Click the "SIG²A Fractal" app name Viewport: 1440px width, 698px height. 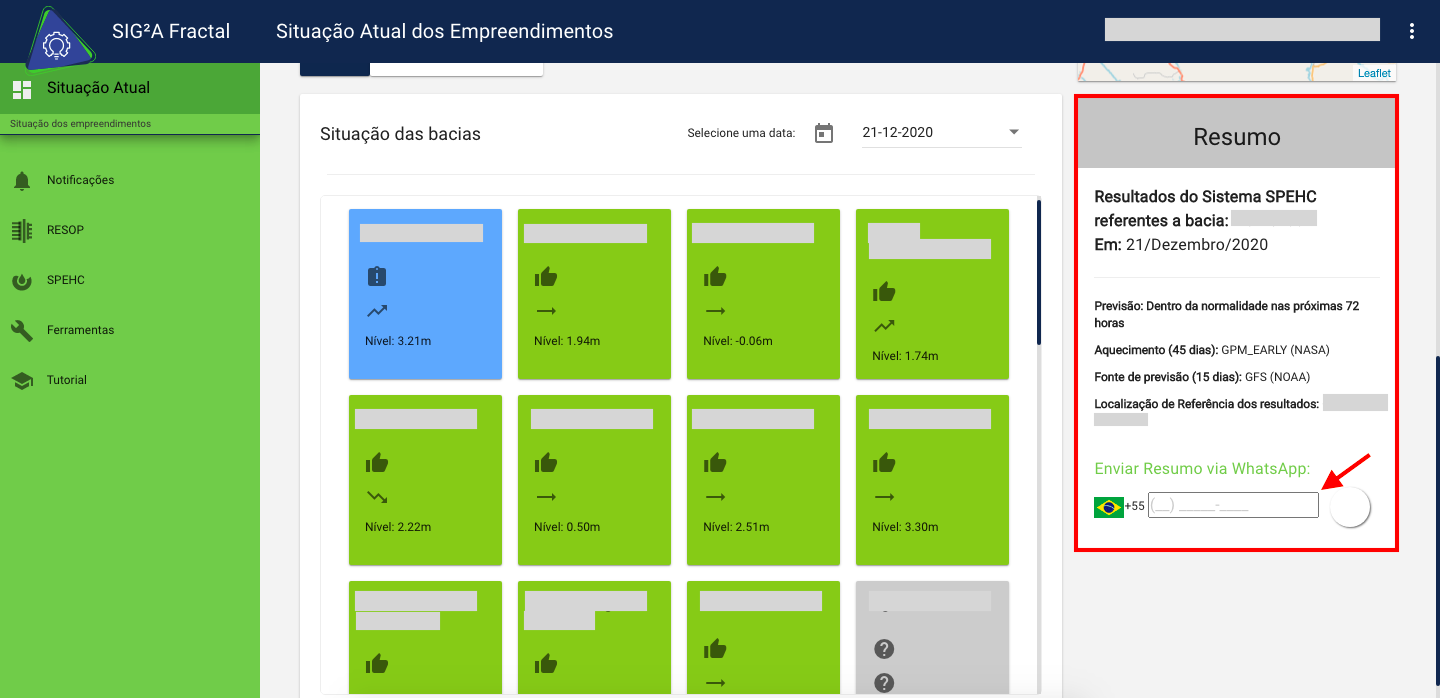tap(171, 32)
